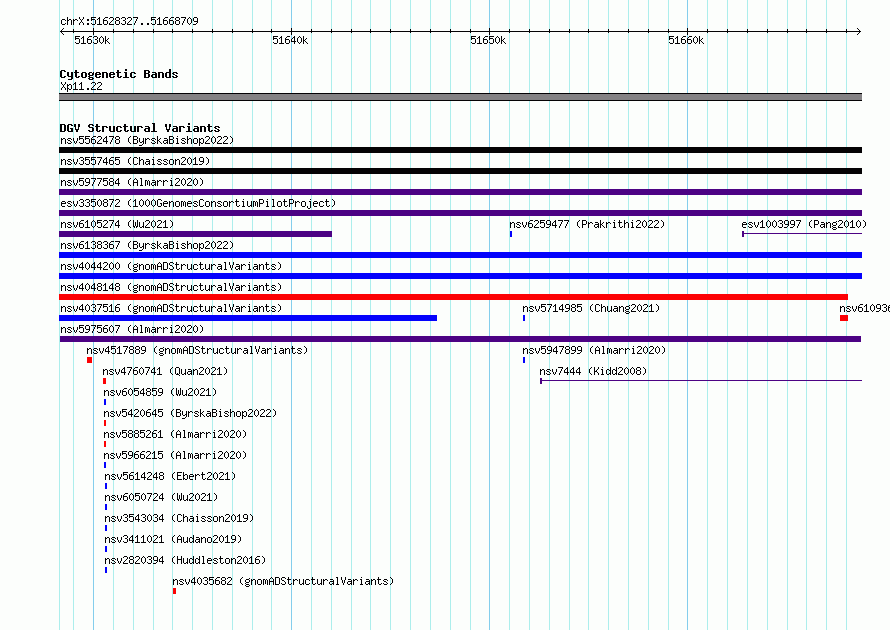Click the purple esv3350872 variant bar

tap(460, 213)
